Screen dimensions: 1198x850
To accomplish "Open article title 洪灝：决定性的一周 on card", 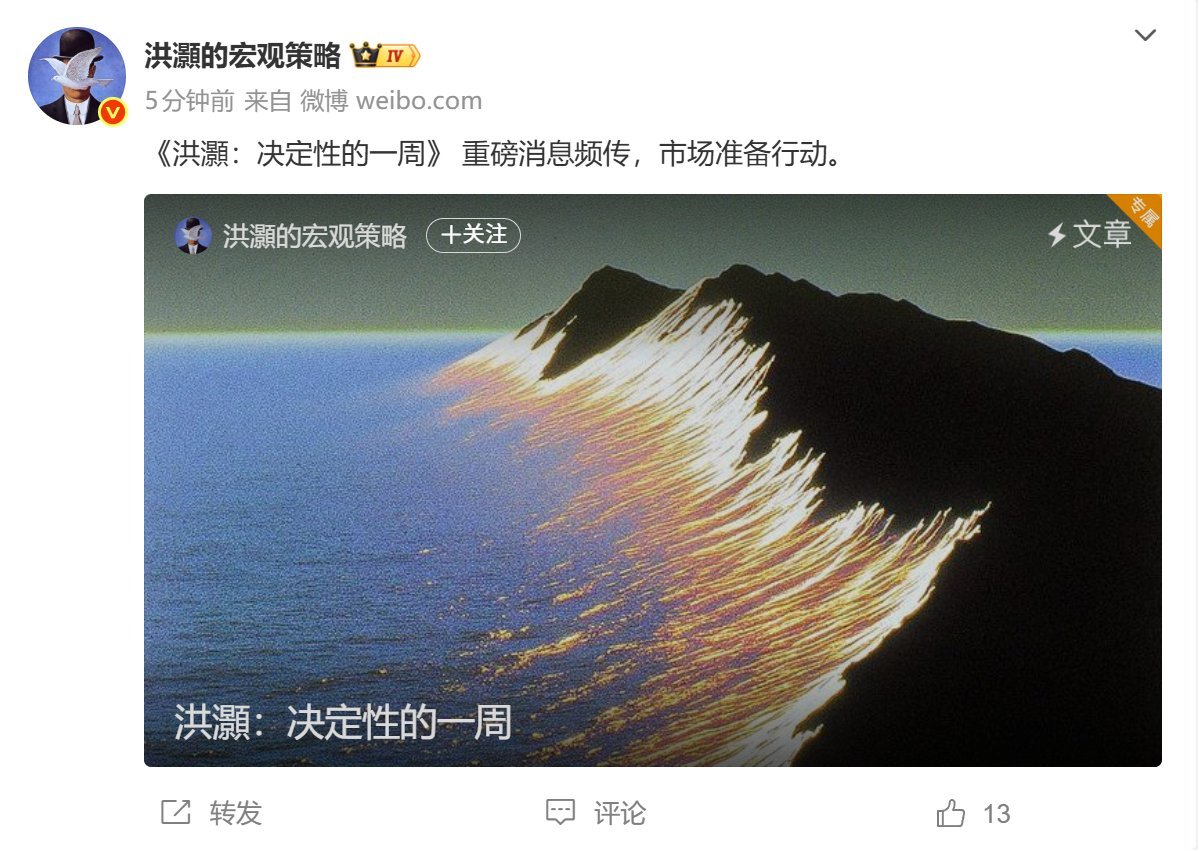I will coord(343,722).
